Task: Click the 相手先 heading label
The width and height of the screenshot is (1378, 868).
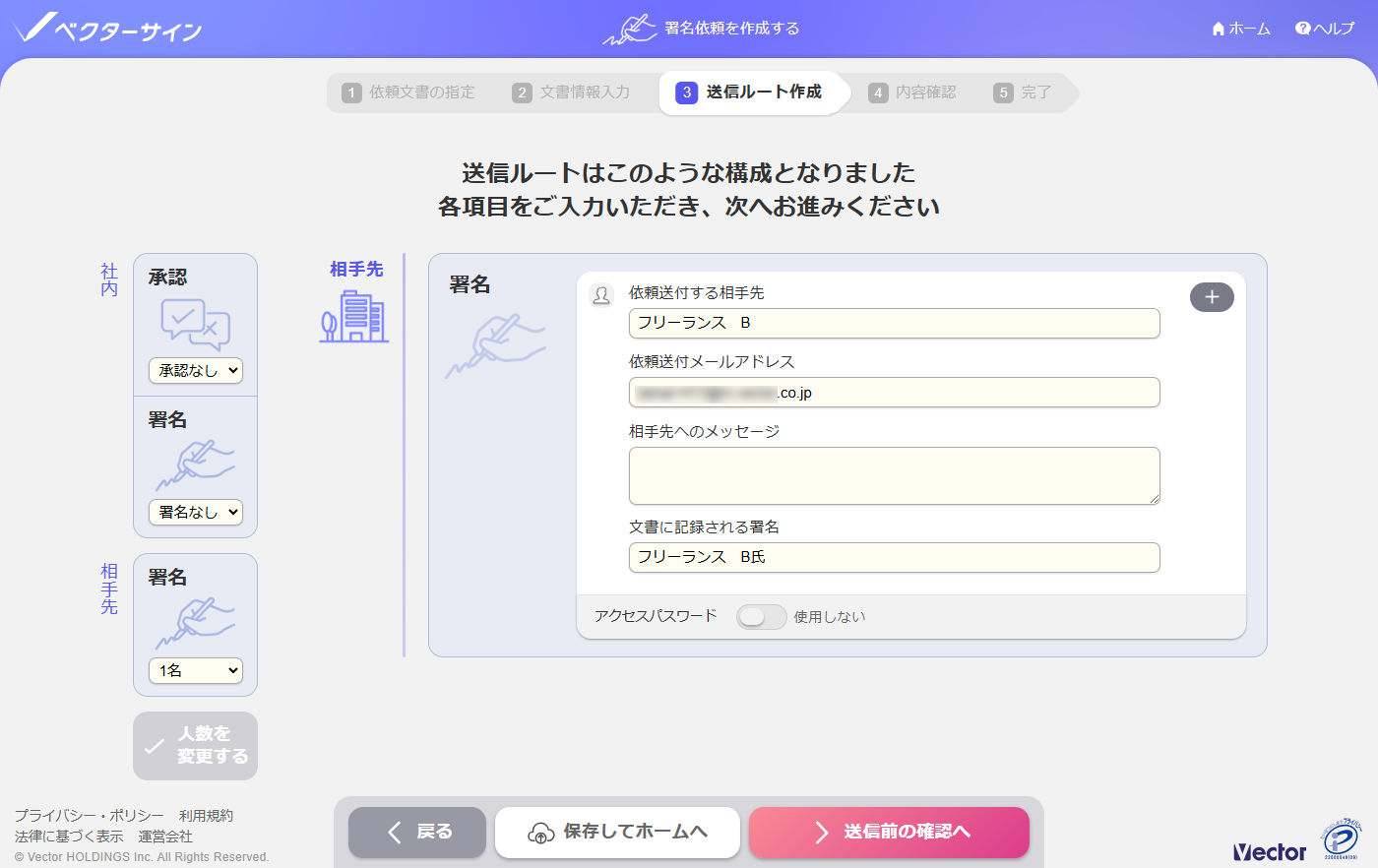Action: [x=356, y=270]
